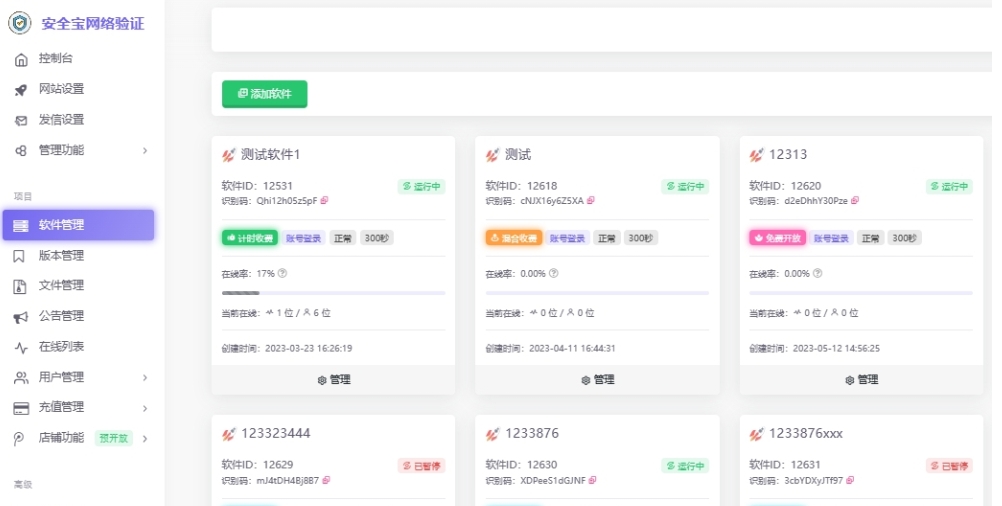Expand the 管理功能 submenu arrow
This screenshot has height=506, width=1002.
click(145, 151)
